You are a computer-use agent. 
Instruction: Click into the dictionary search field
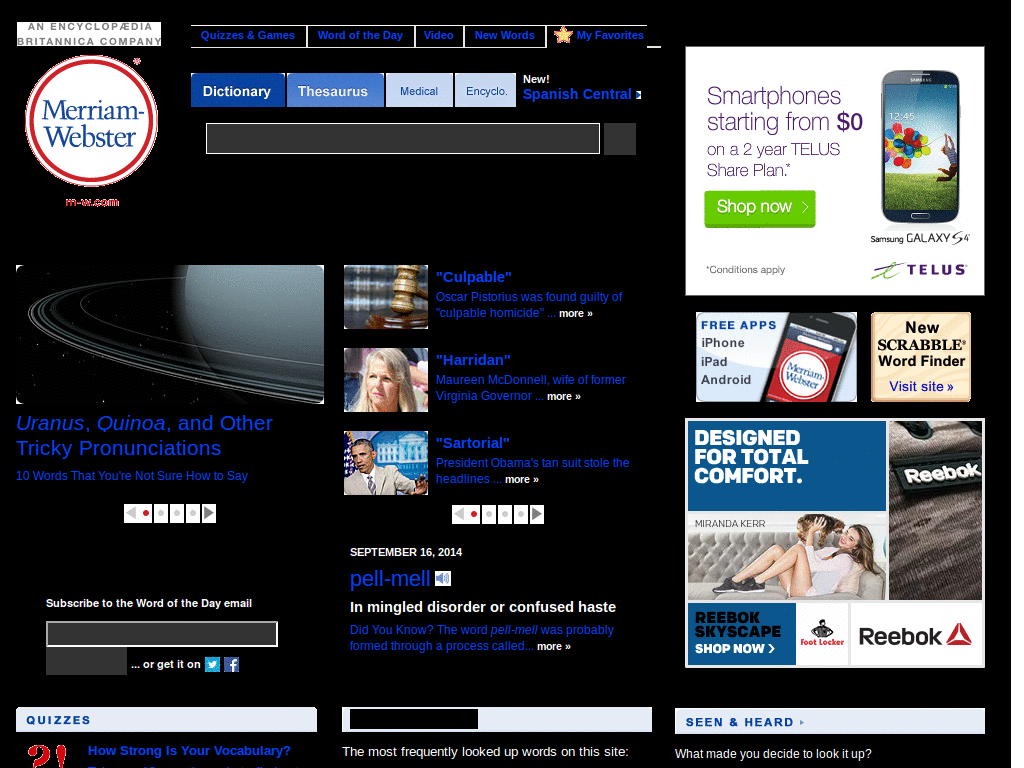click(403, 138)
